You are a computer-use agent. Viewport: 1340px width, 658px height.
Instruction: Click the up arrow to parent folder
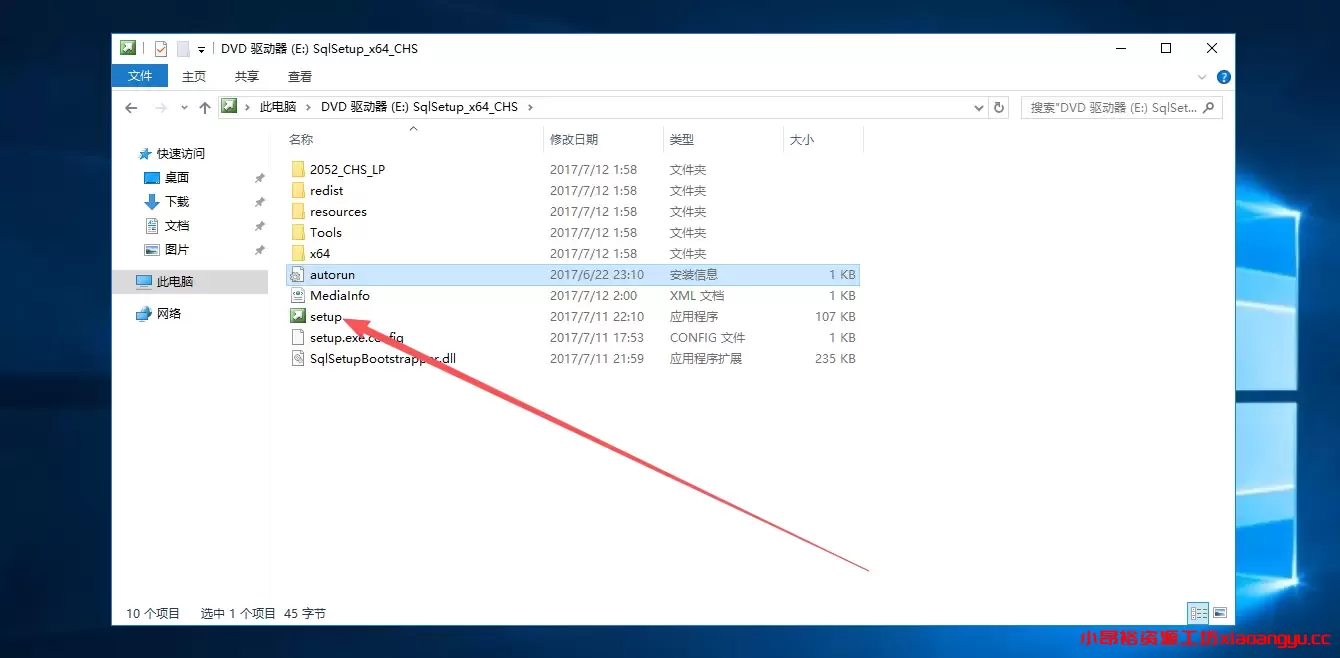point(206,107)
